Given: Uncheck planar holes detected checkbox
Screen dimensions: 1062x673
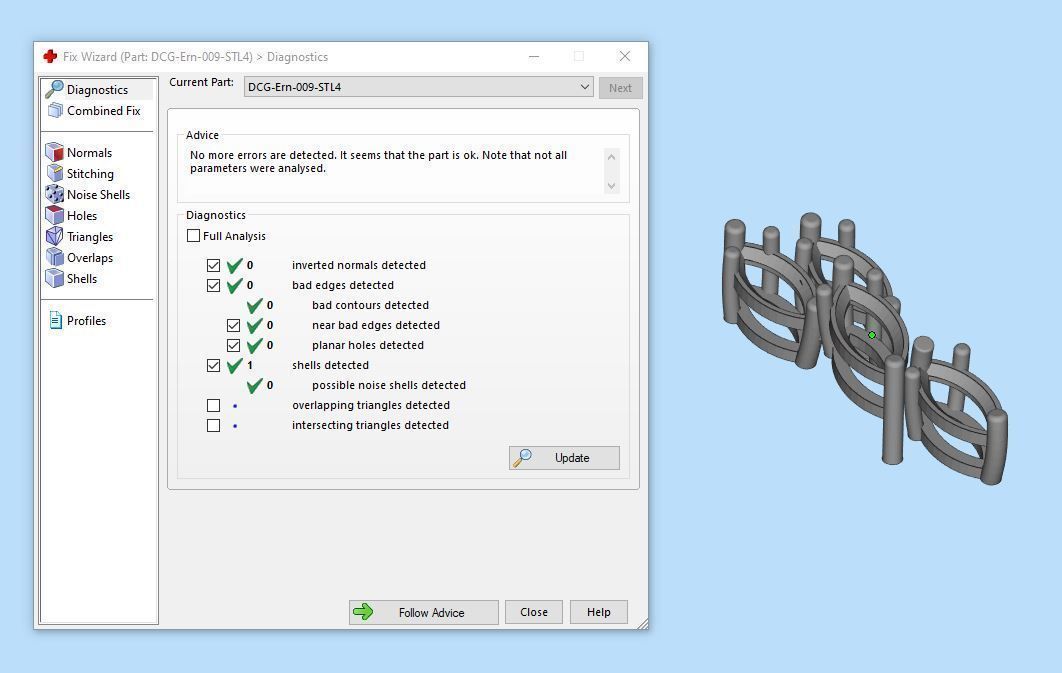Looking at the screenshot, I should [x=234, y=345].
